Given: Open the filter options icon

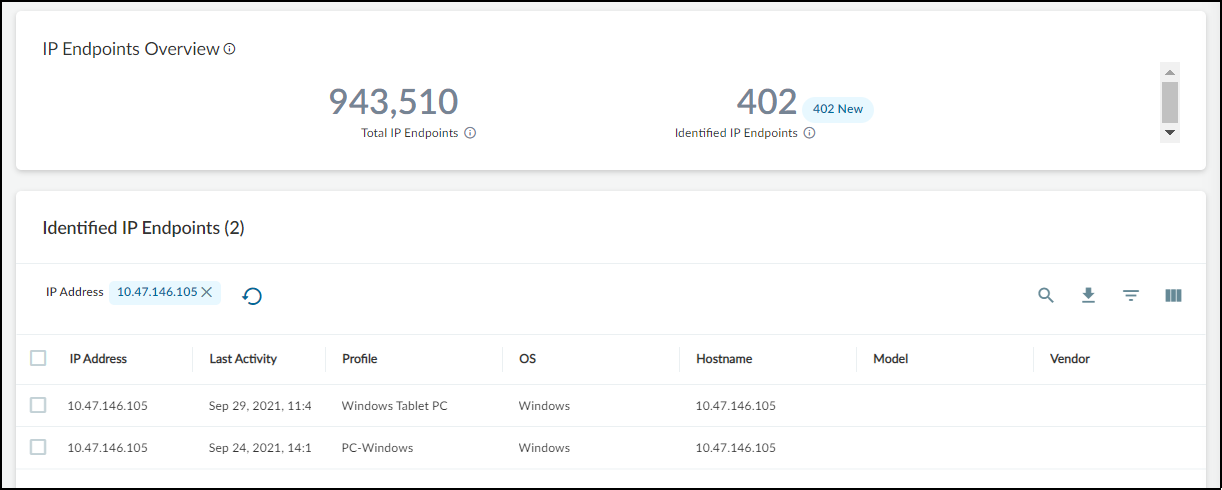Looking at the screenshot, I should click(x=1131, y=295).
